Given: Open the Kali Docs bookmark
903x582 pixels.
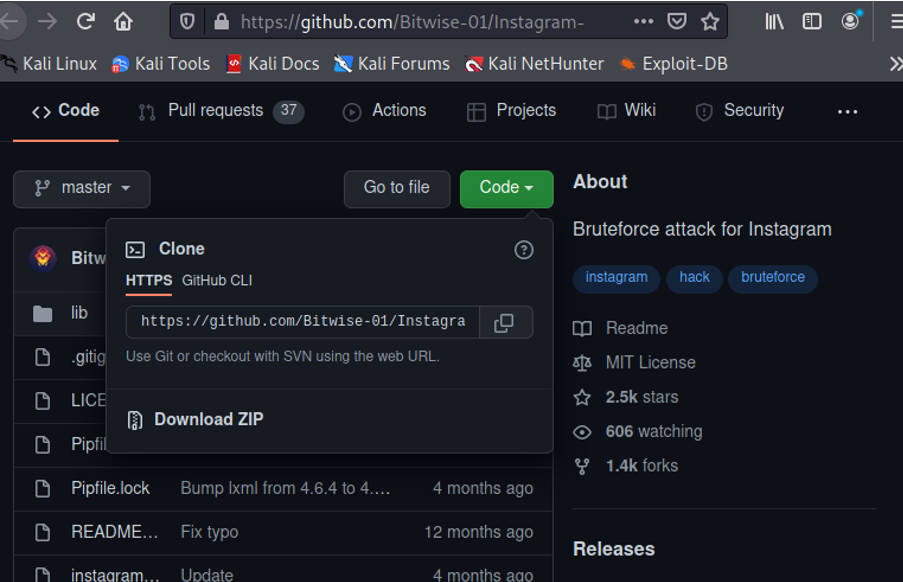Looking at the screenshot, I should 273,64.
